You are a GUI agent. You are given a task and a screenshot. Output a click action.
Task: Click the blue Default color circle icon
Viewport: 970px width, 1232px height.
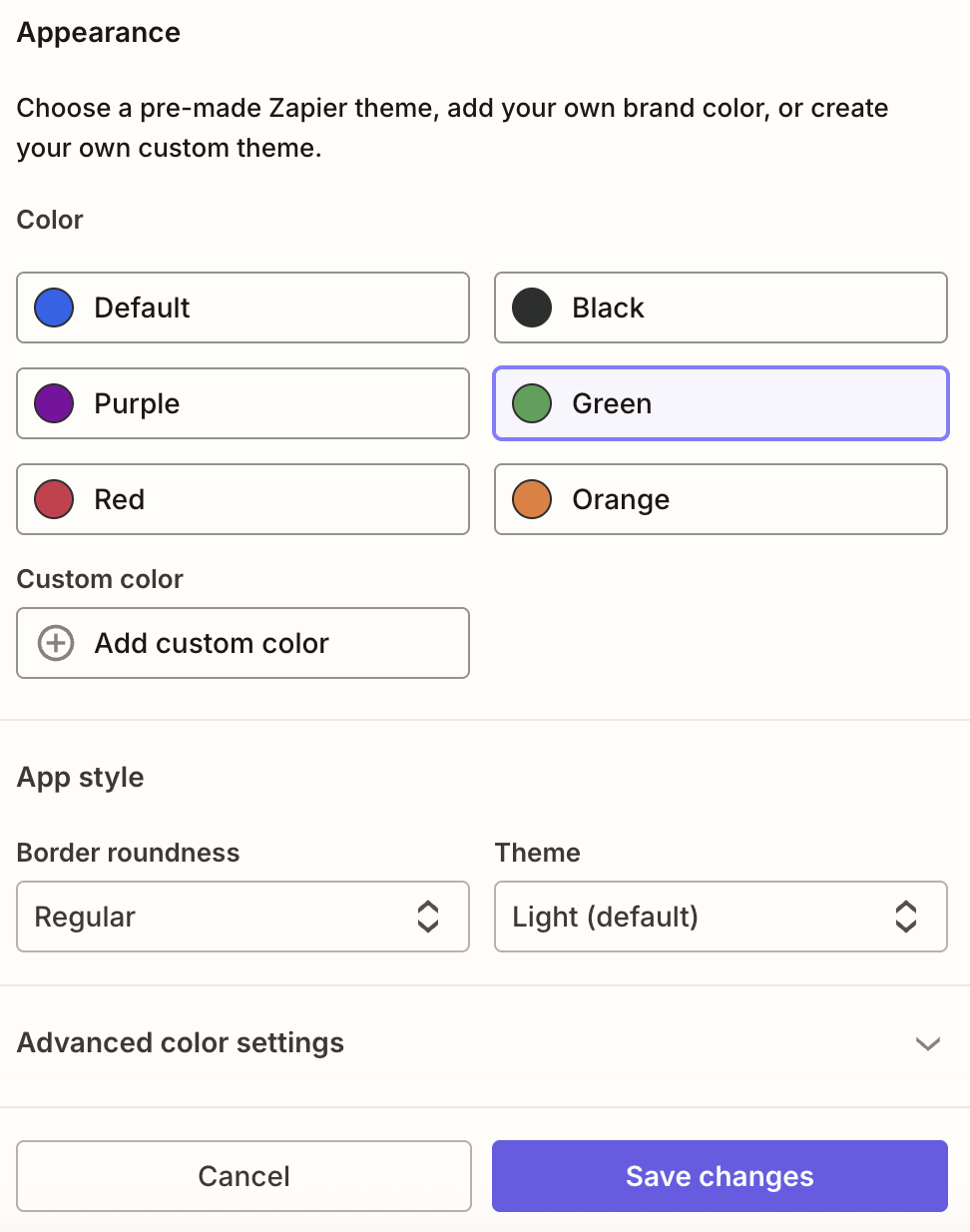(x=53, y=308)
